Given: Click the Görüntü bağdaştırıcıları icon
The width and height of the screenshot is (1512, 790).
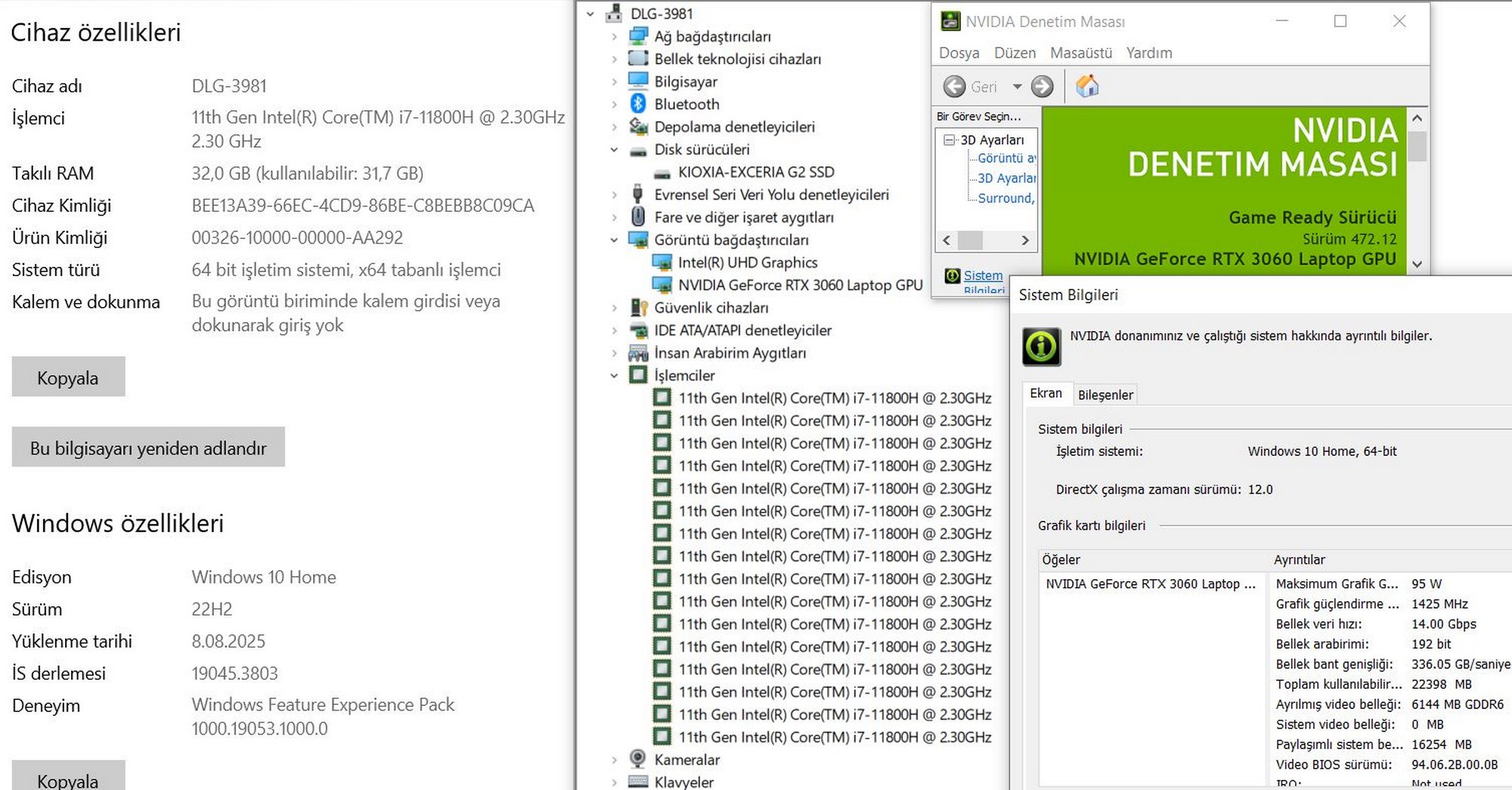Looking at the screenshot, I should tap(638, 240).
